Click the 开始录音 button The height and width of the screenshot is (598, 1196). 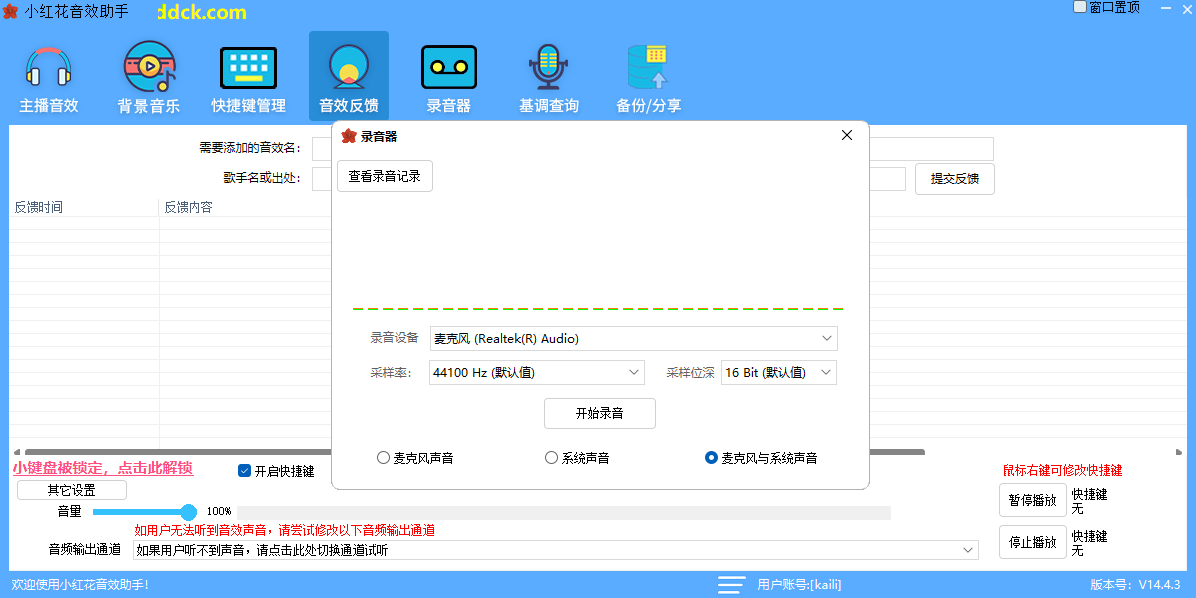599,413
